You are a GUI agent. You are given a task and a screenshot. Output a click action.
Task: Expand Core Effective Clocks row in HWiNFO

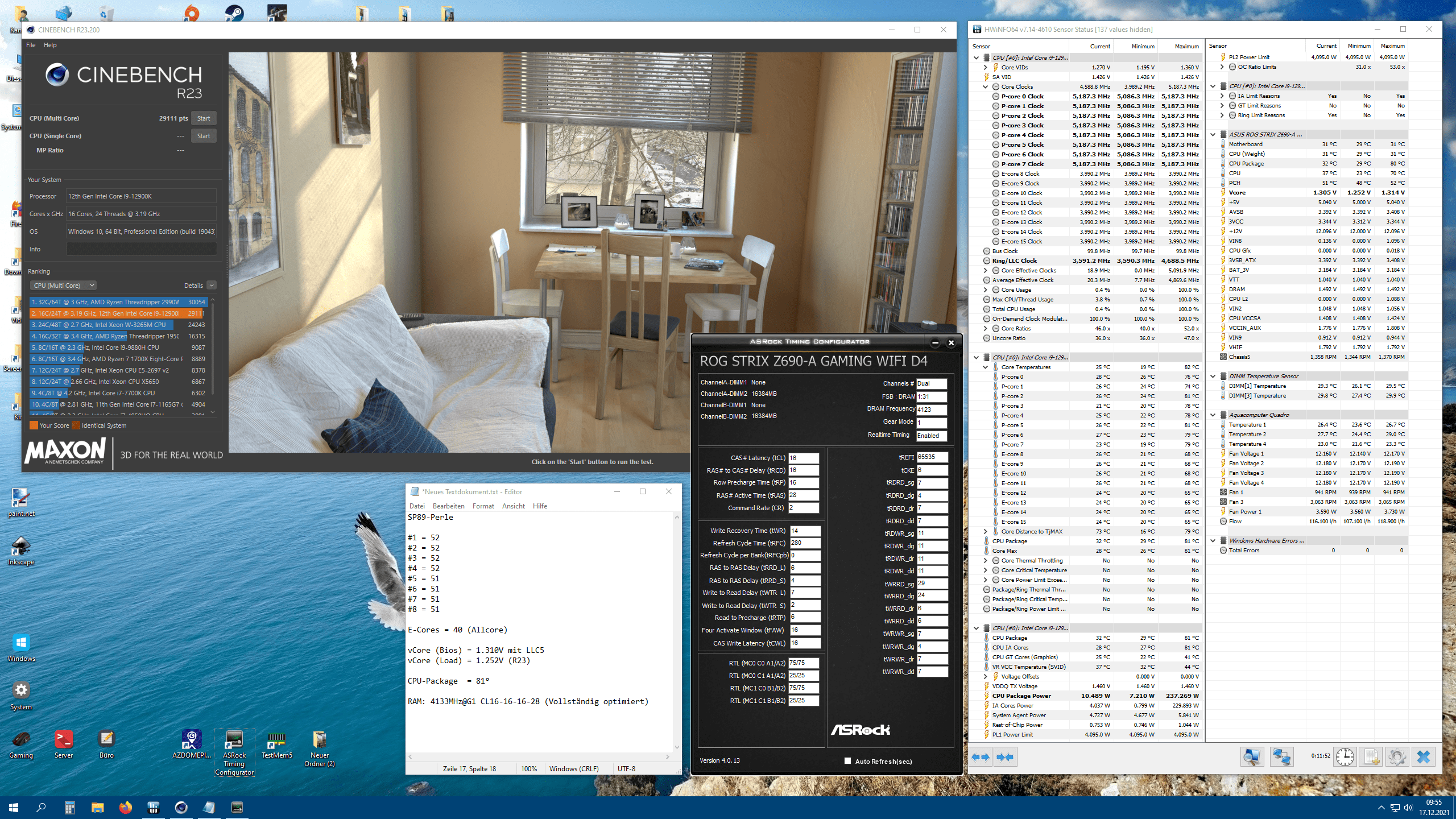click(986, 271)
